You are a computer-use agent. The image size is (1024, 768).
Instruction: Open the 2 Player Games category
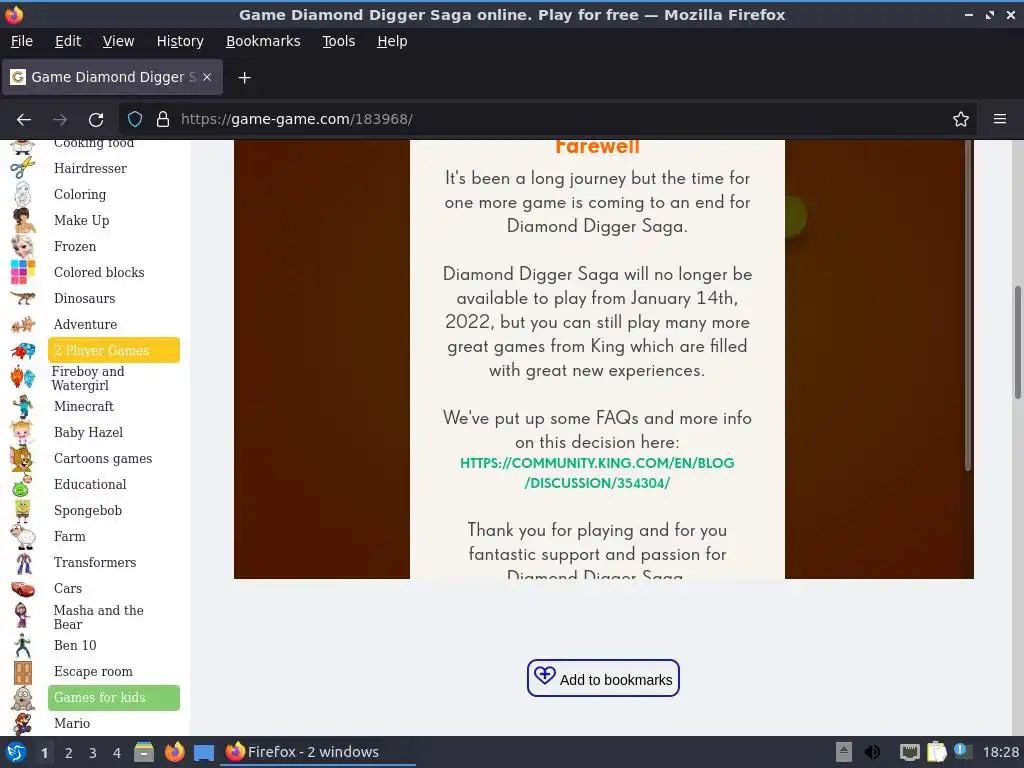[x=114, y=350]
